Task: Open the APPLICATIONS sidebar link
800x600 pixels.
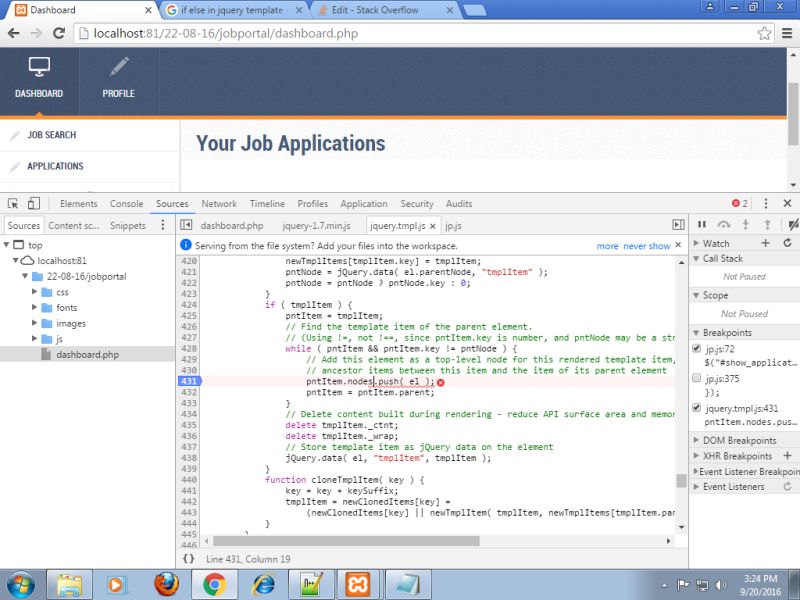Action: [55, 166]
